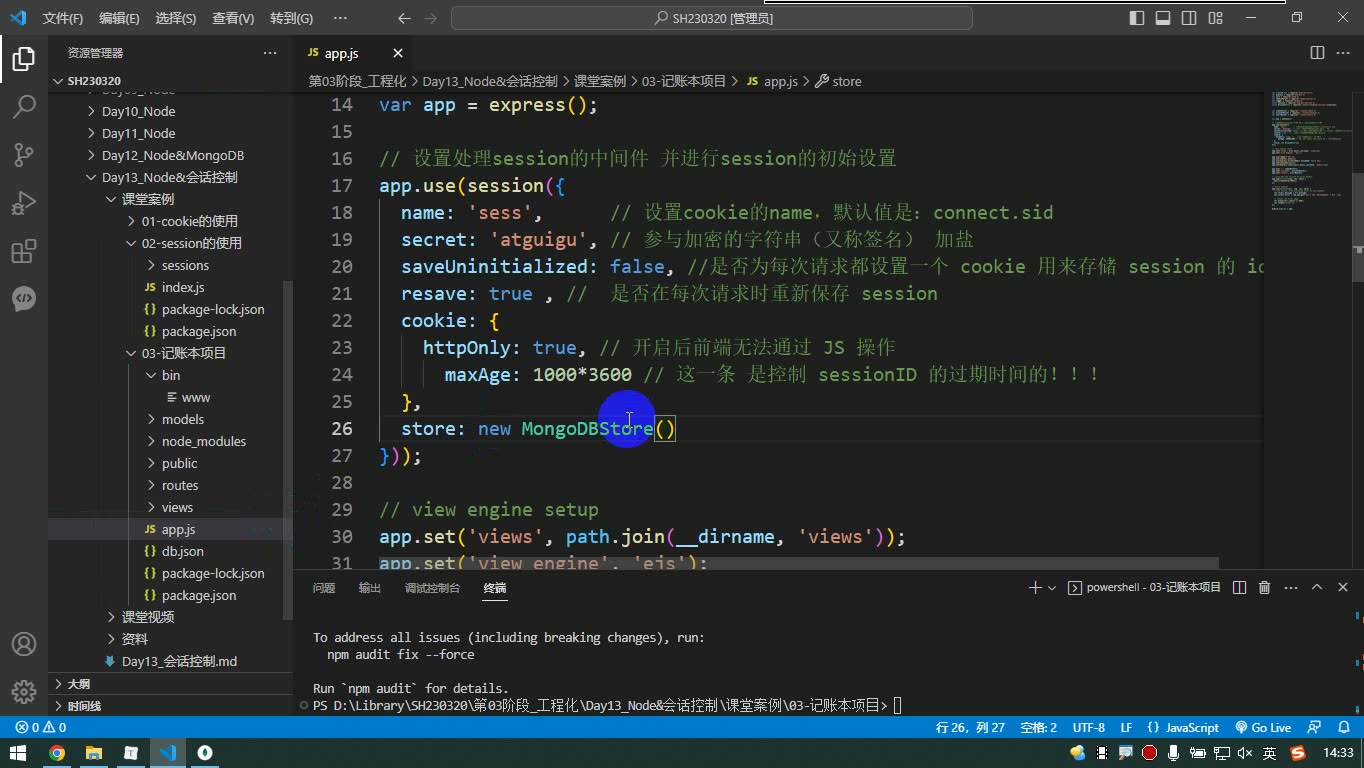Open the Explorer view in activity bar
Image resolution: width=1364 pixels, height=768 pixels.
[x=24, y=59]
